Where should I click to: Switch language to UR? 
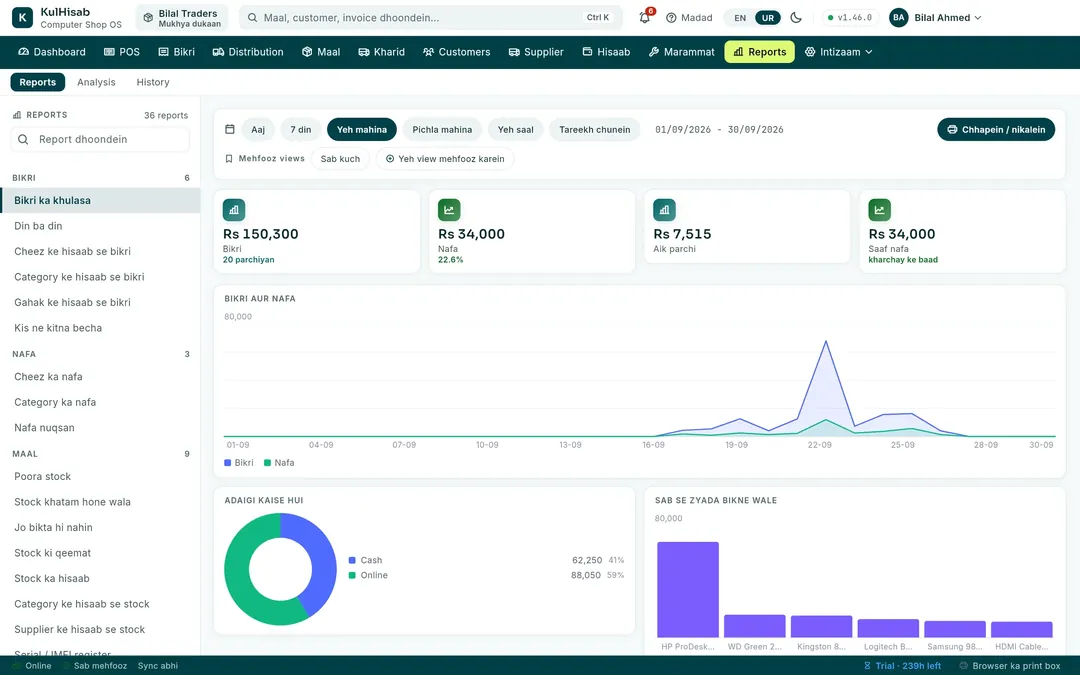[x=767, y=18]
